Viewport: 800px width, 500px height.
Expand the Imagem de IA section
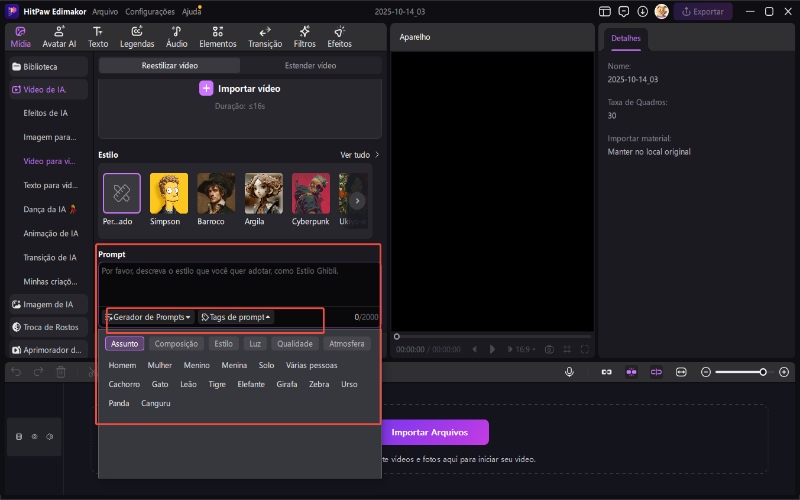pyautogui.click(x=48, y=304)
